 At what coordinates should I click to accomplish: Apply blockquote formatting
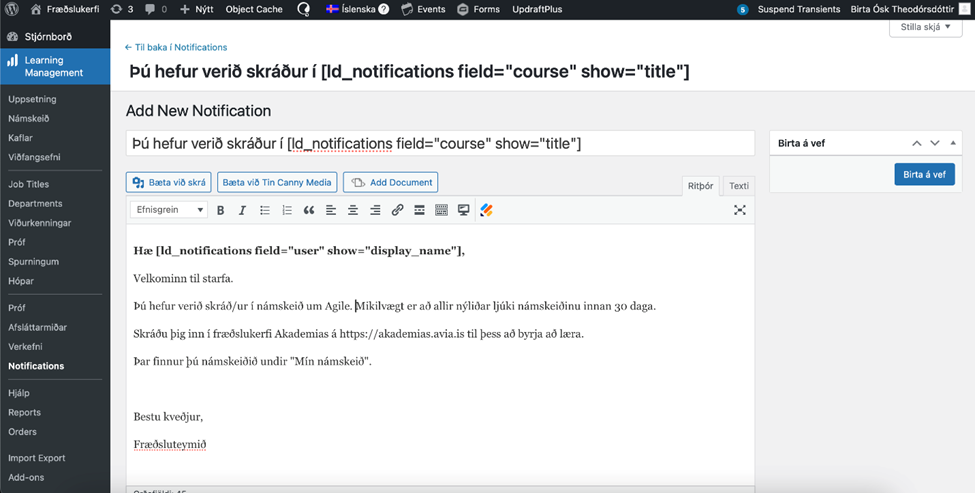click(309, 210)
